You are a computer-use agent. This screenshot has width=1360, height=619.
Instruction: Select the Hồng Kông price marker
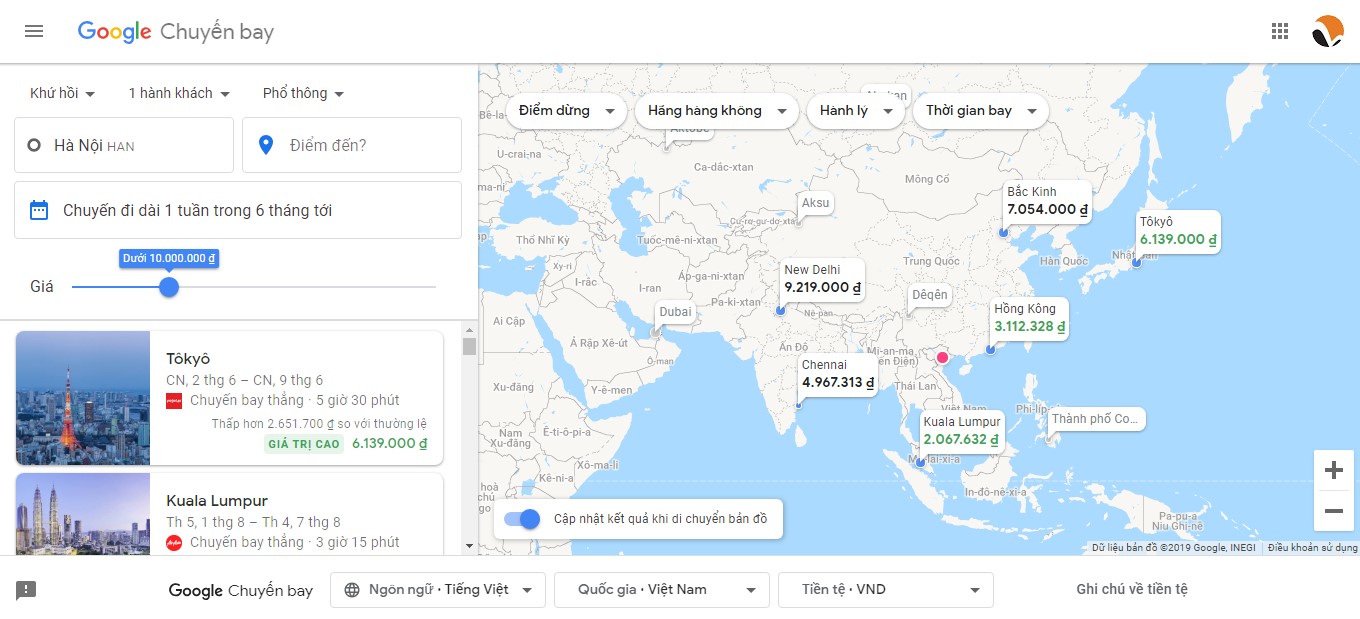pyautogui.click(x=1030, y=318)
